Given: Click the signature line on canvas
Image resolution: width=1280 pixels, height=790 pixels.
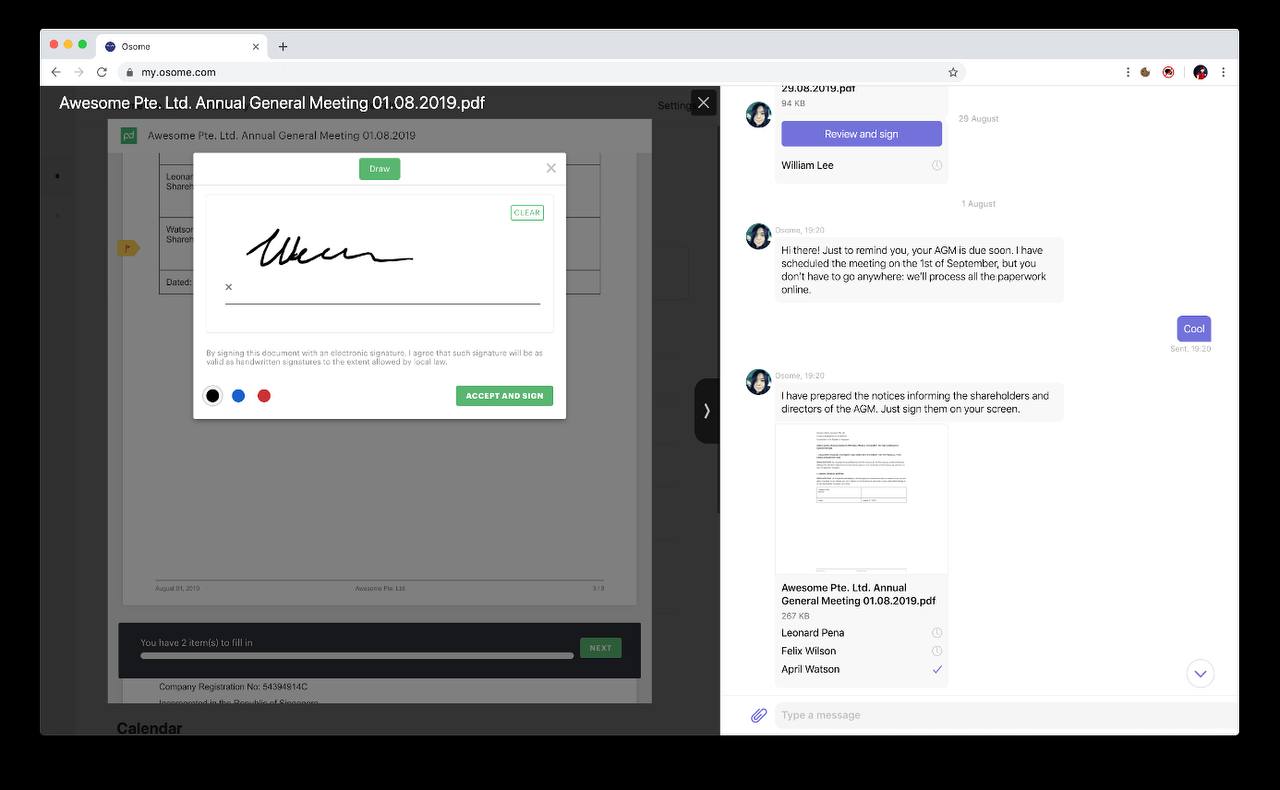Looking at the screenshot, I should tap(382, 303).
